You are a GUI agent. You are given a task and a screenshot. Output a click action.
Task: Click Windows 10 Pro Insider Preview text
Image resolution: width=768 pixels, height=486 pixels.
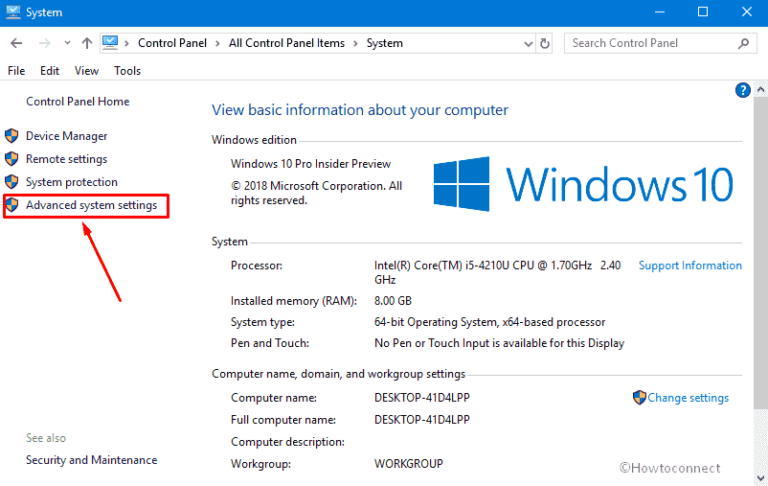[x=311, y=164]
